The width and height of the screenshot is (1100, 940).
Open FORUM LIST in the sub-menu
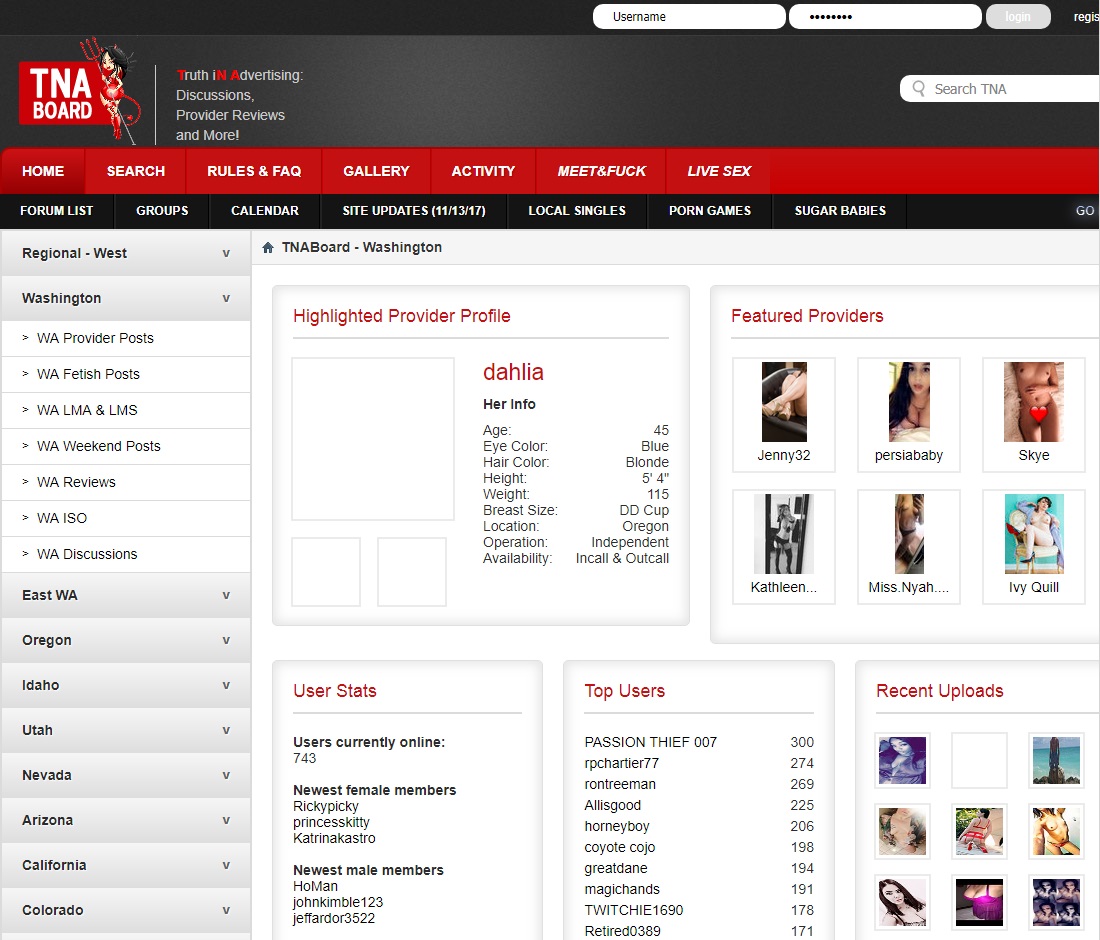tap(57, 211)
